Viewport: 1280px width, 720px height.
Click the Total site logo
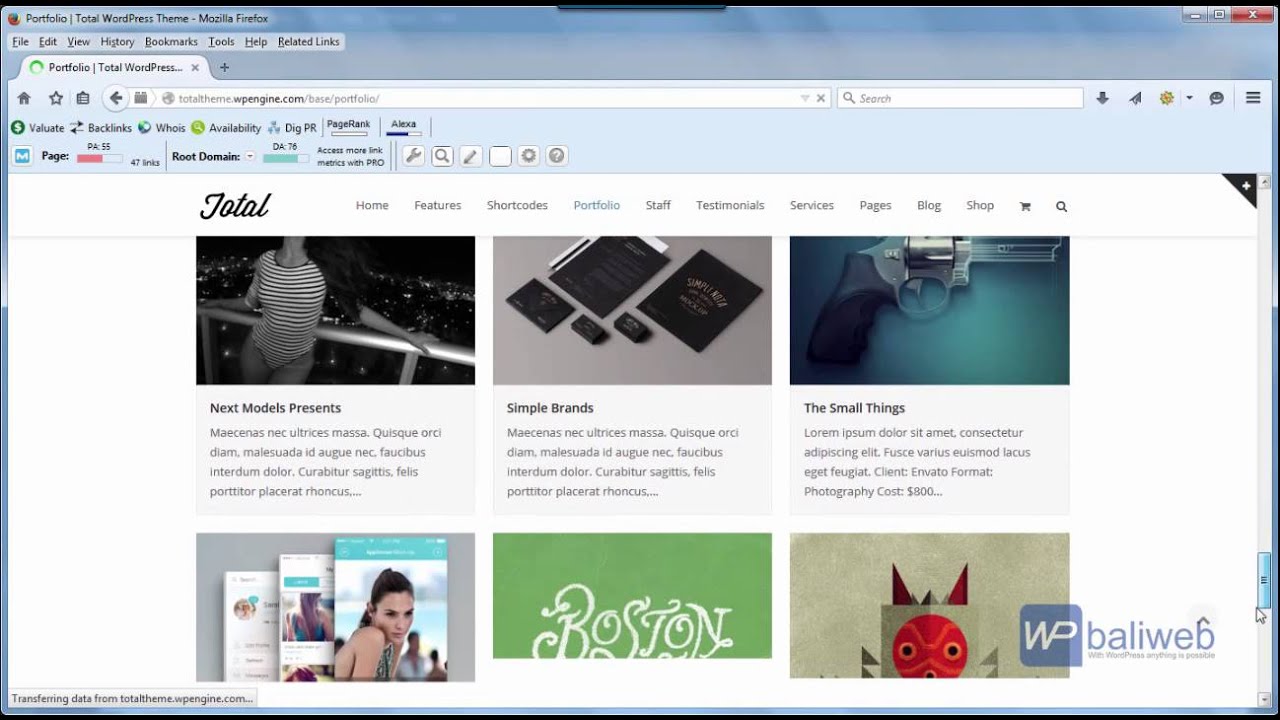tap(235, 205)
